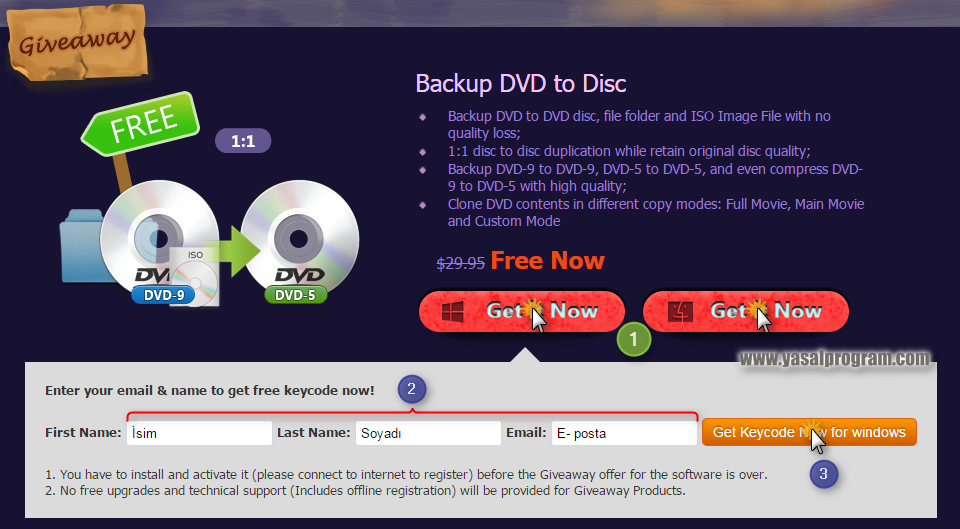Select the First Name input field
This screenshot has width=960, height=529.
pyautogui.click(x=199, y=433)
